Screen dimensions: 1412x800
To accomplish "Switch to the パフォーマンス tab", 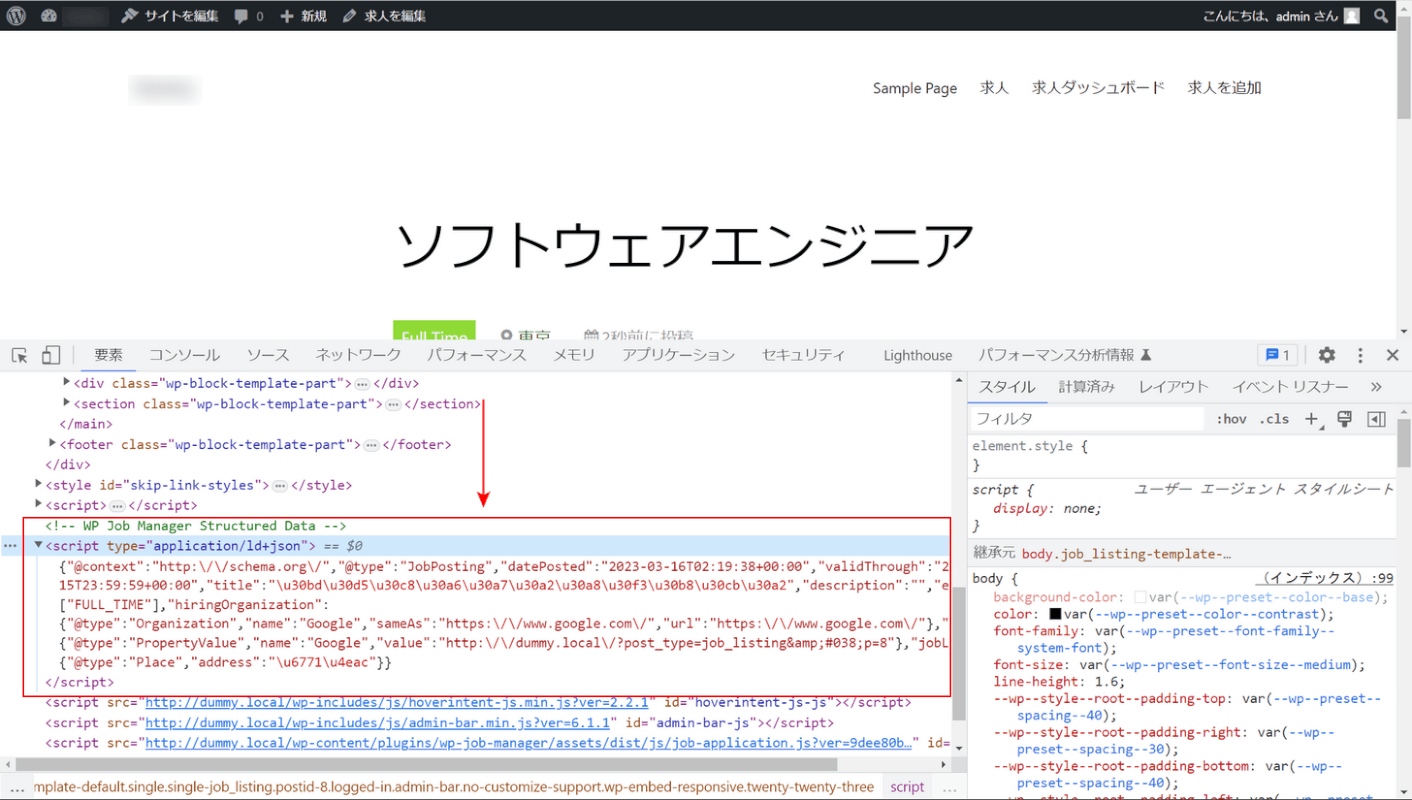I will pos(477,355).
